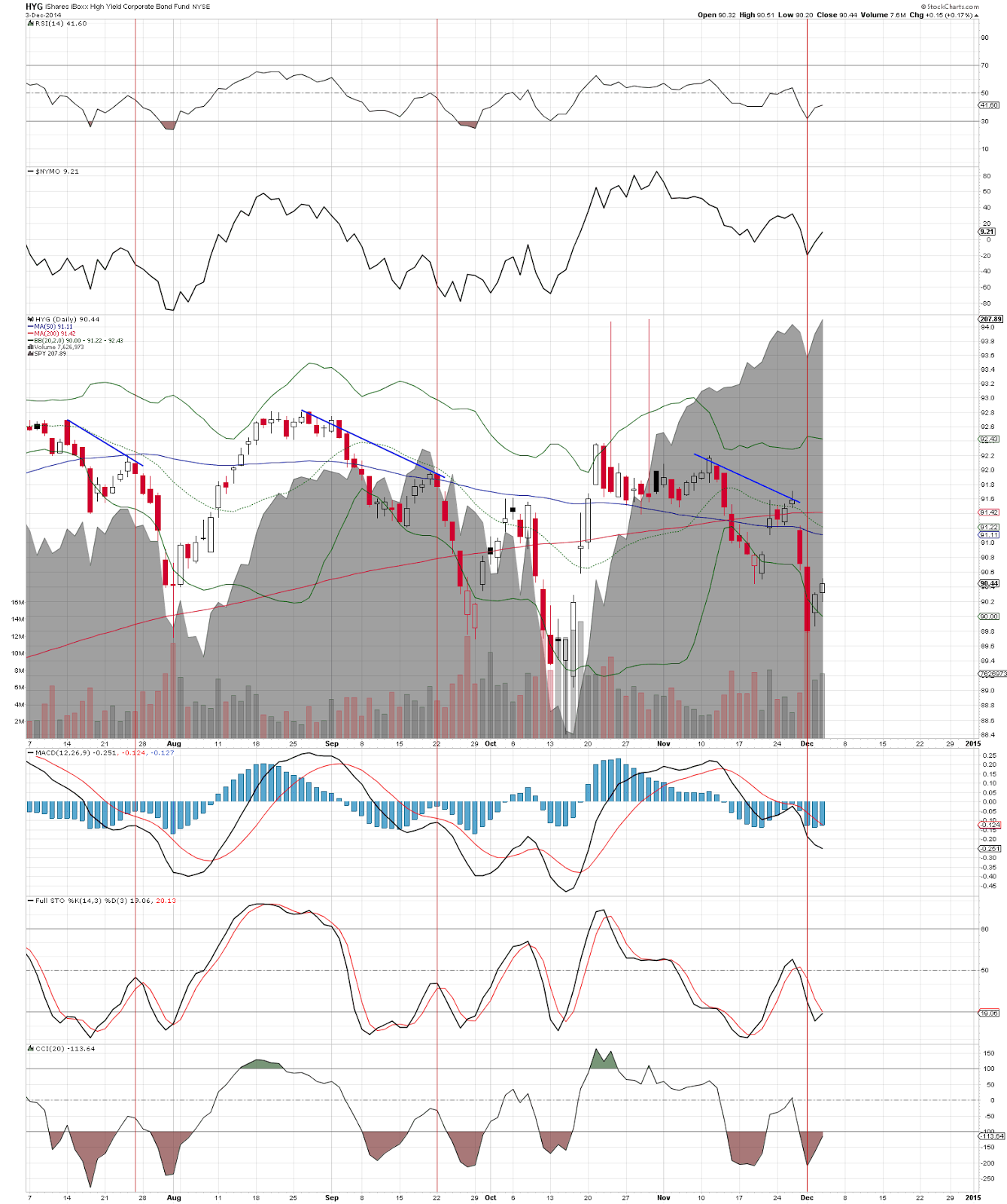Click the HYG (Daily) 90.44 legend entry
The image size is (1007, 1204).
tap(67, 320)
